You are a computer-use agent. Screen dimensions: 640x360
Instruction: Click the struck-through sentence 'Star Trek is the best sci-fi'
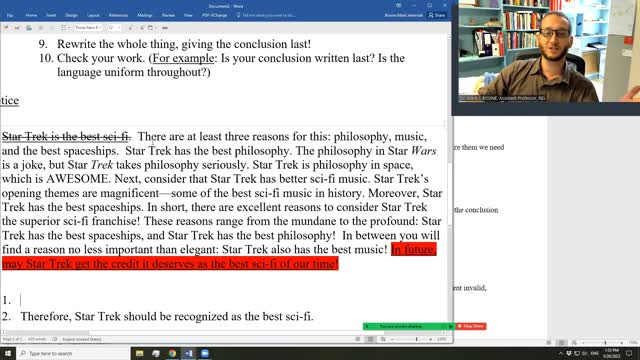(66, 136)
